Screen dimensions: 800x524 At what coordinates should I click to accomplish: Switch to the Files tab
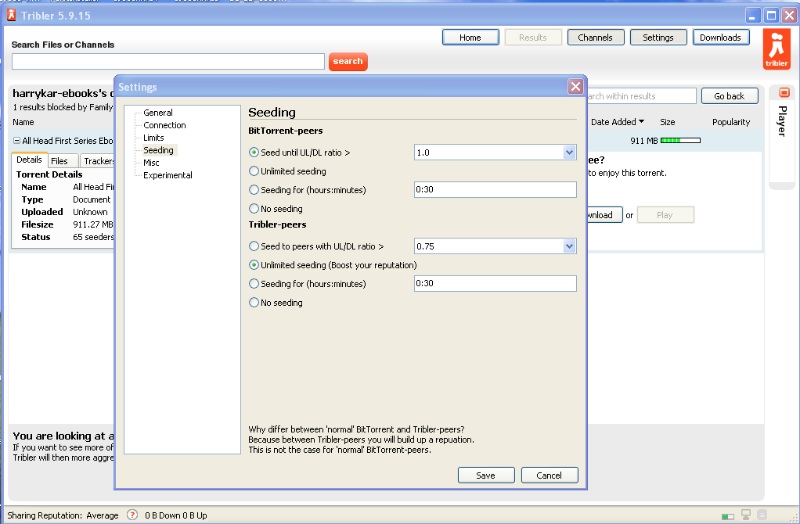[60, 161]
